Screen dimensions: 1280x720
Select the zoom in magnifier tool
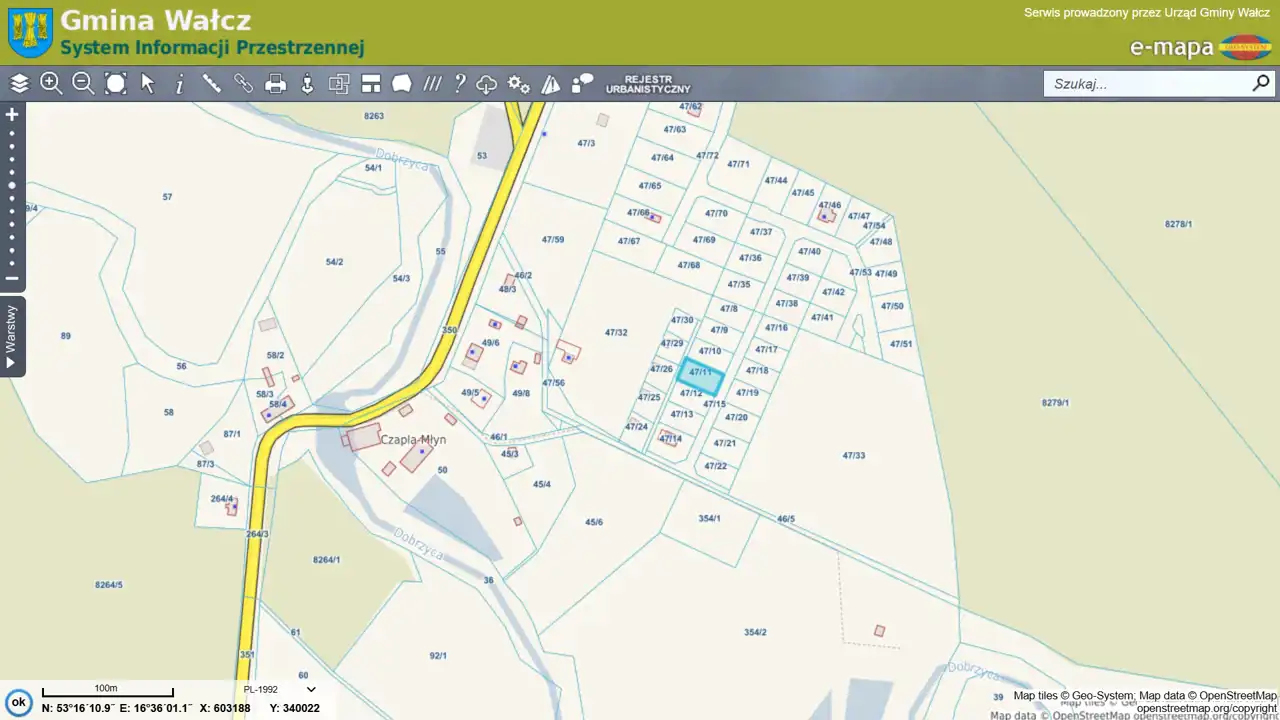click(51, 84)
